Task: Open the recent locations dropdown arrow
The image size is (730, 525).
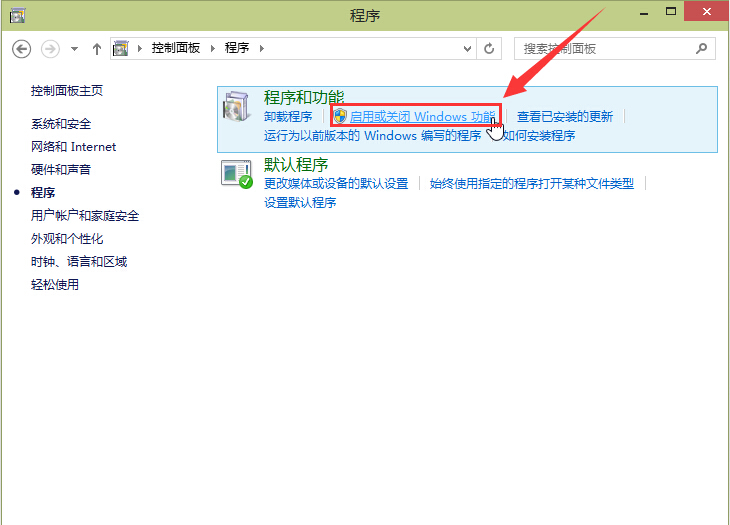Action: [x=74, y=49]
